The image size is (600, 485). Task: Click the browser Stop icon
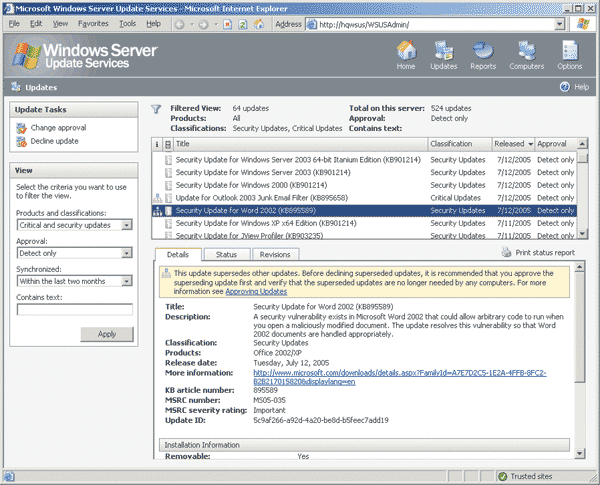(x=228, y=24)
